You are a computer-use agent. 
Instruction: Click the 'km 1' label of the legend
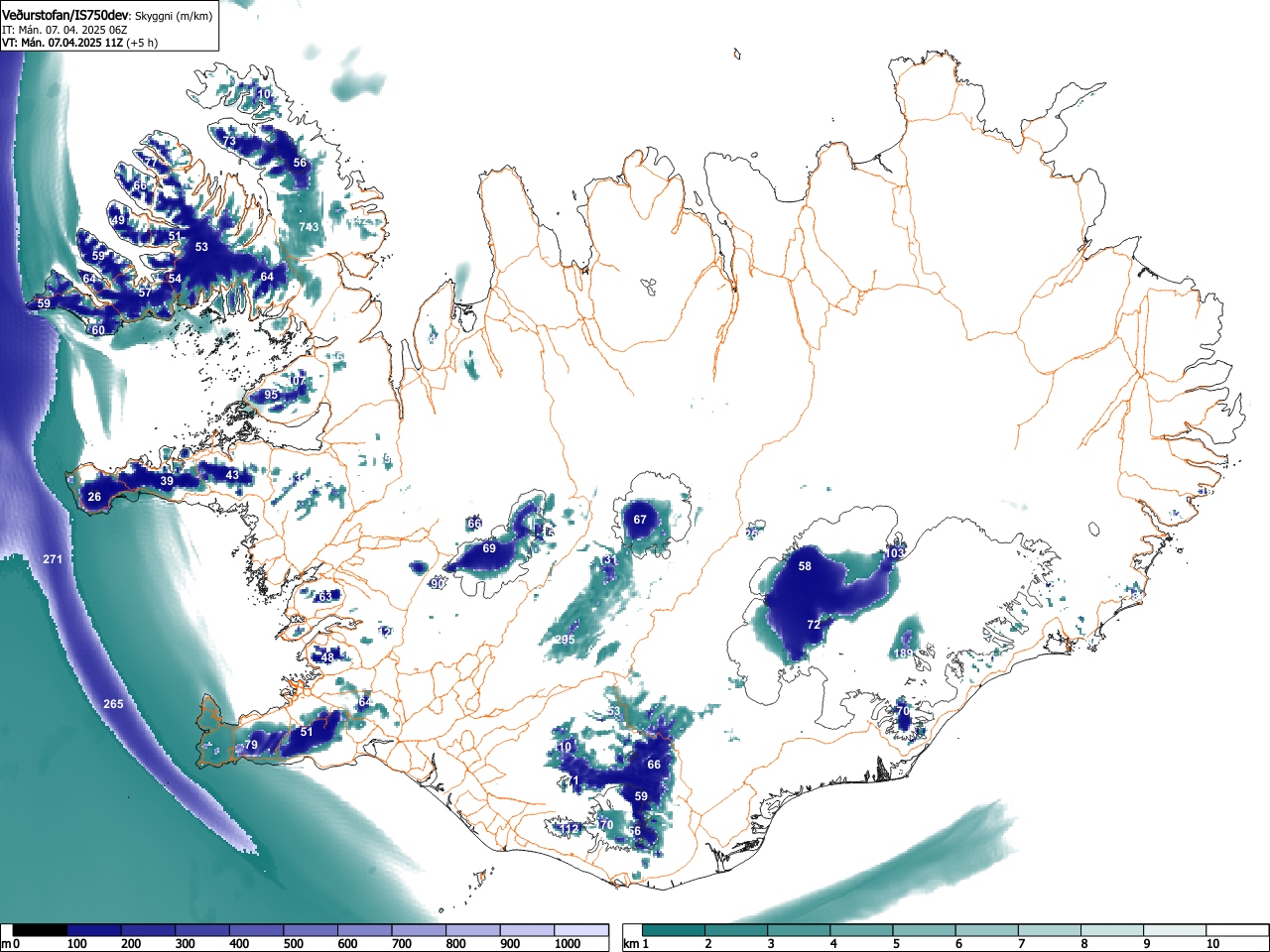click(x=636, y=944)
